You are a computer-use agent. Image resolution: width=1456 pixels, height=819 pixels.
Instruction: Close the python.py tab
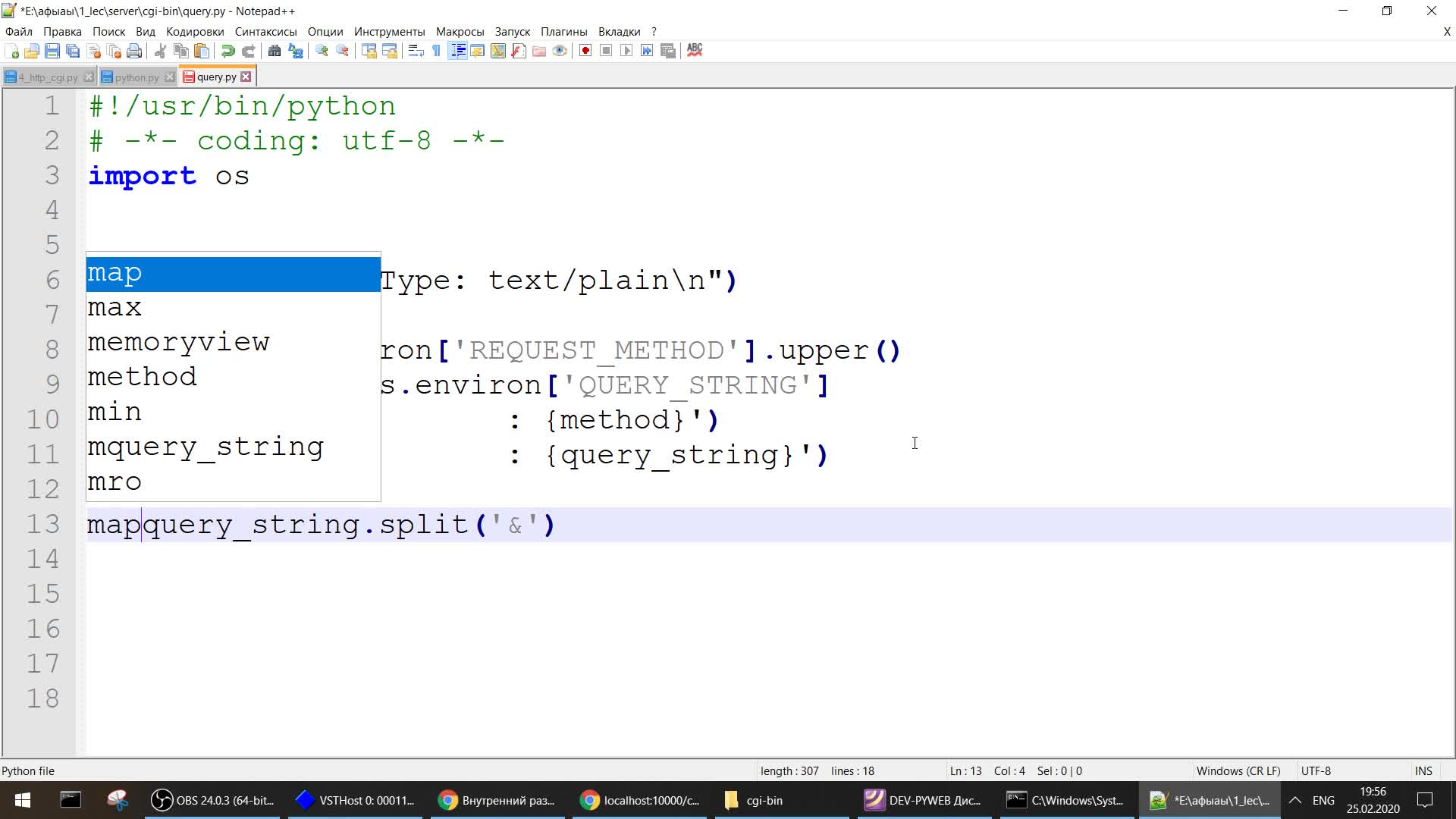click(x=170, y=77)
